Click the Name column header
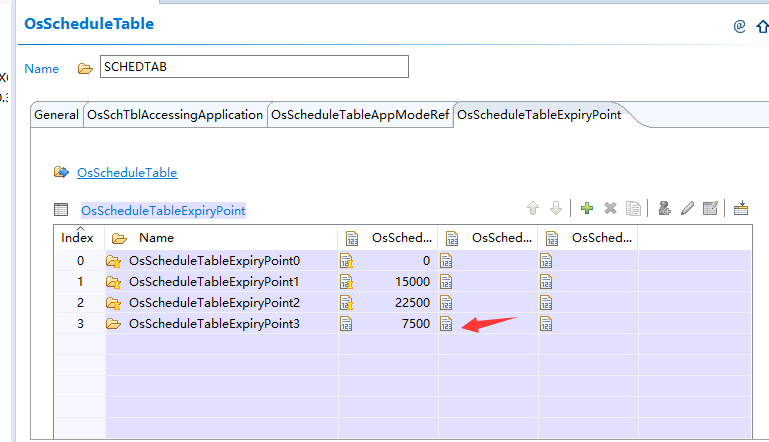The height and width of the screenshot is (442, 769). coord(221,238)
